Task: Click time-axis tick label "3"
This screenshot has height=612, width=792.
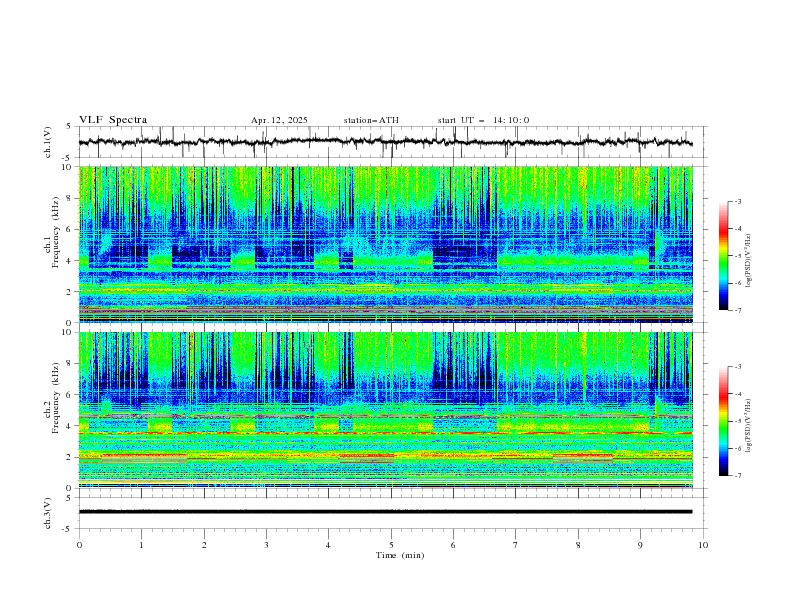Action: point(266,545)
